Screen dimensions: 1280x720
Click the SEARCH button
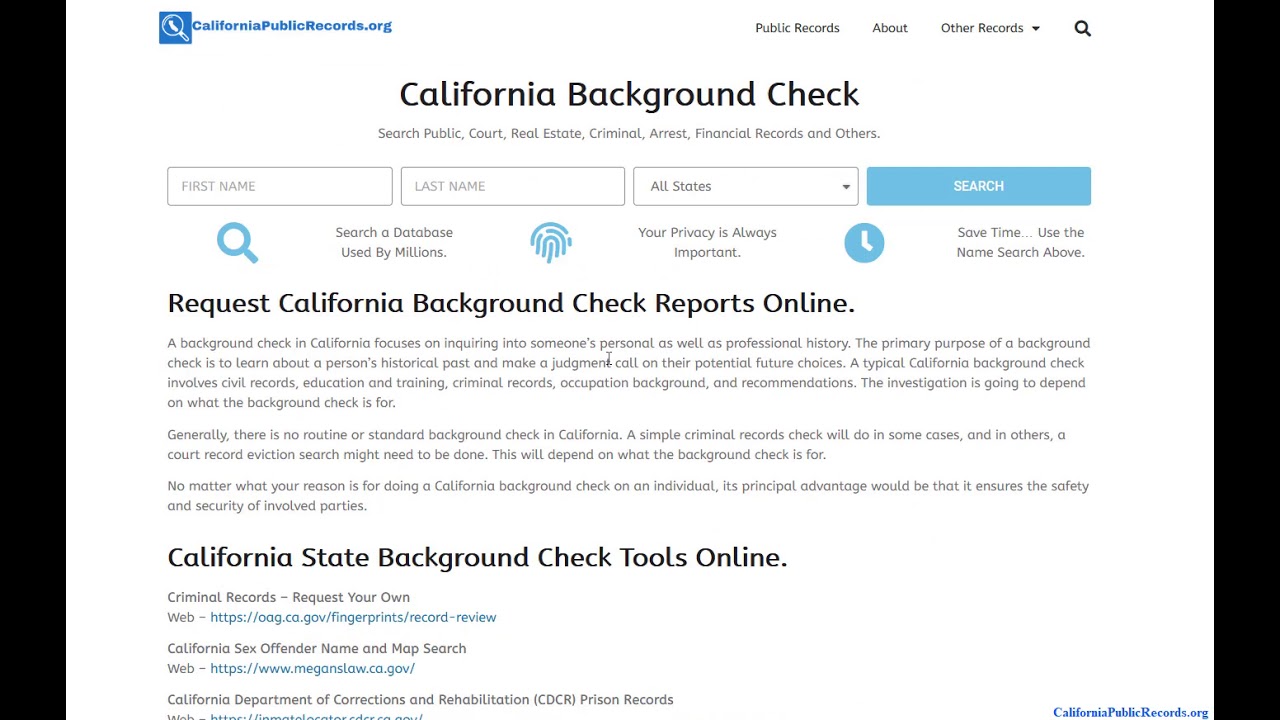[x=978, y=186]
